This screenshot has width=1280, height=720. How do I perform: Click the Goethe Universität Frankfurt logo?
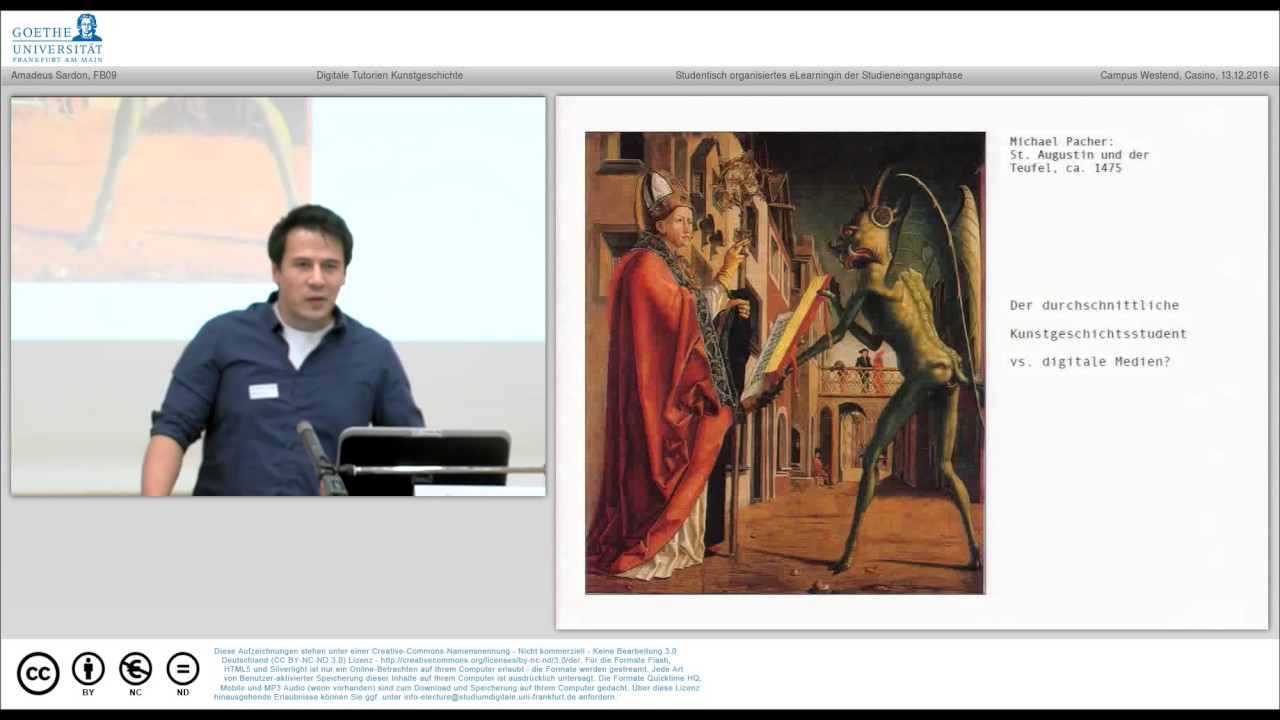click(57, 38)
